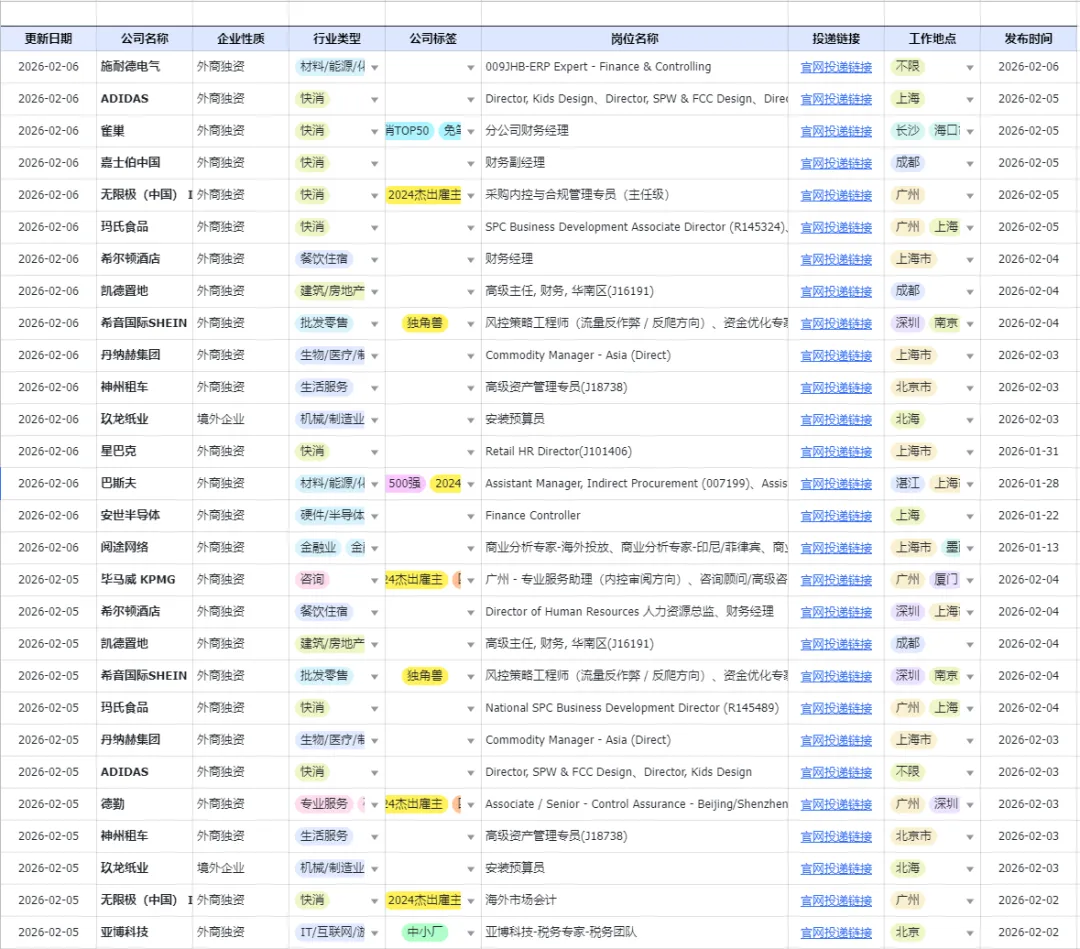Select the '2026-01-13' publish date cell
Viewport: 1080px width, 949px height.
(x=1028, y=548)
